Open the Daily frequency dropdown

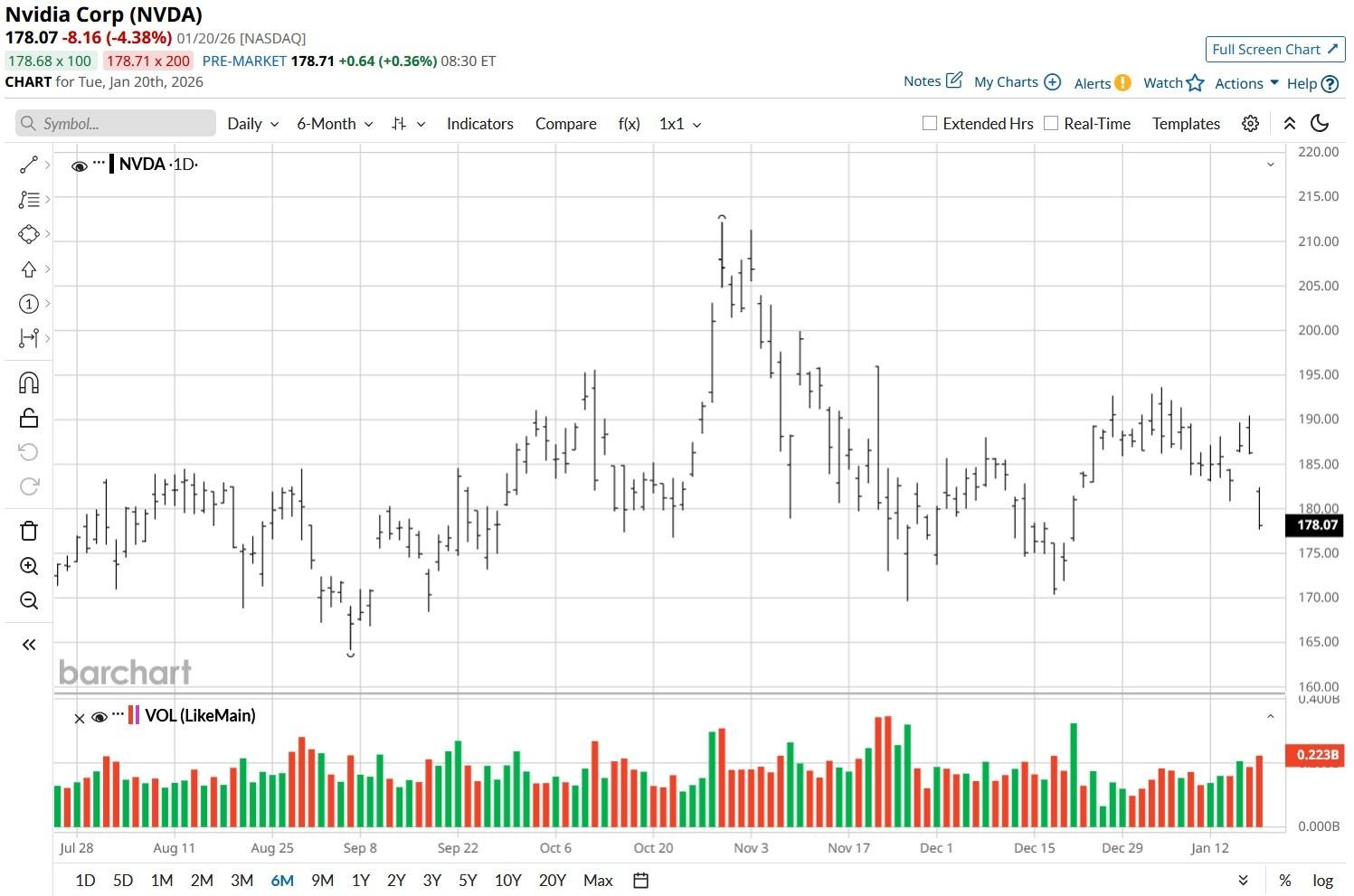(x=252, y=124)
